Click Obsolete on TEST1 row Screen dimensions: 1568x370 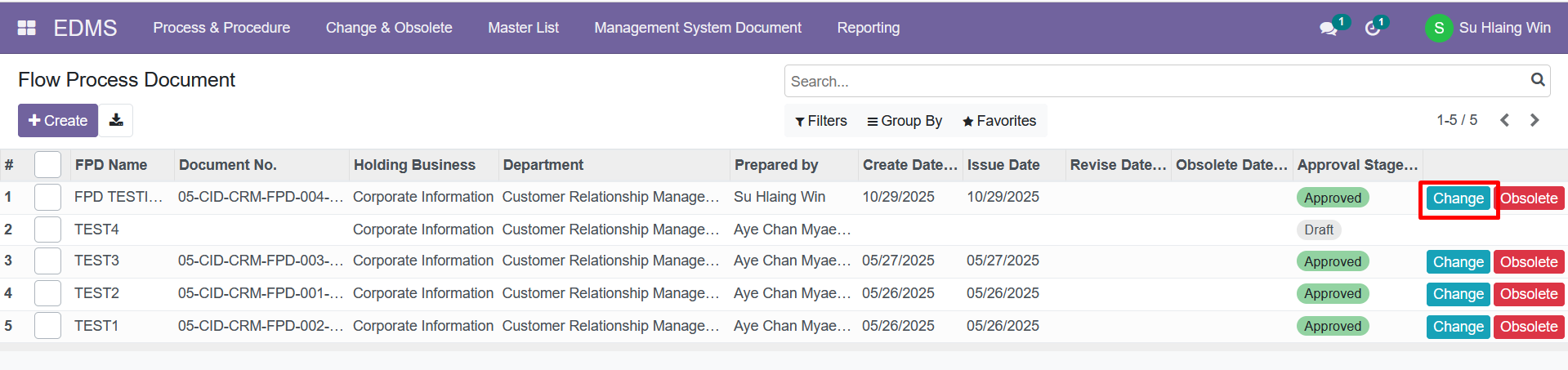point(1529,327)
